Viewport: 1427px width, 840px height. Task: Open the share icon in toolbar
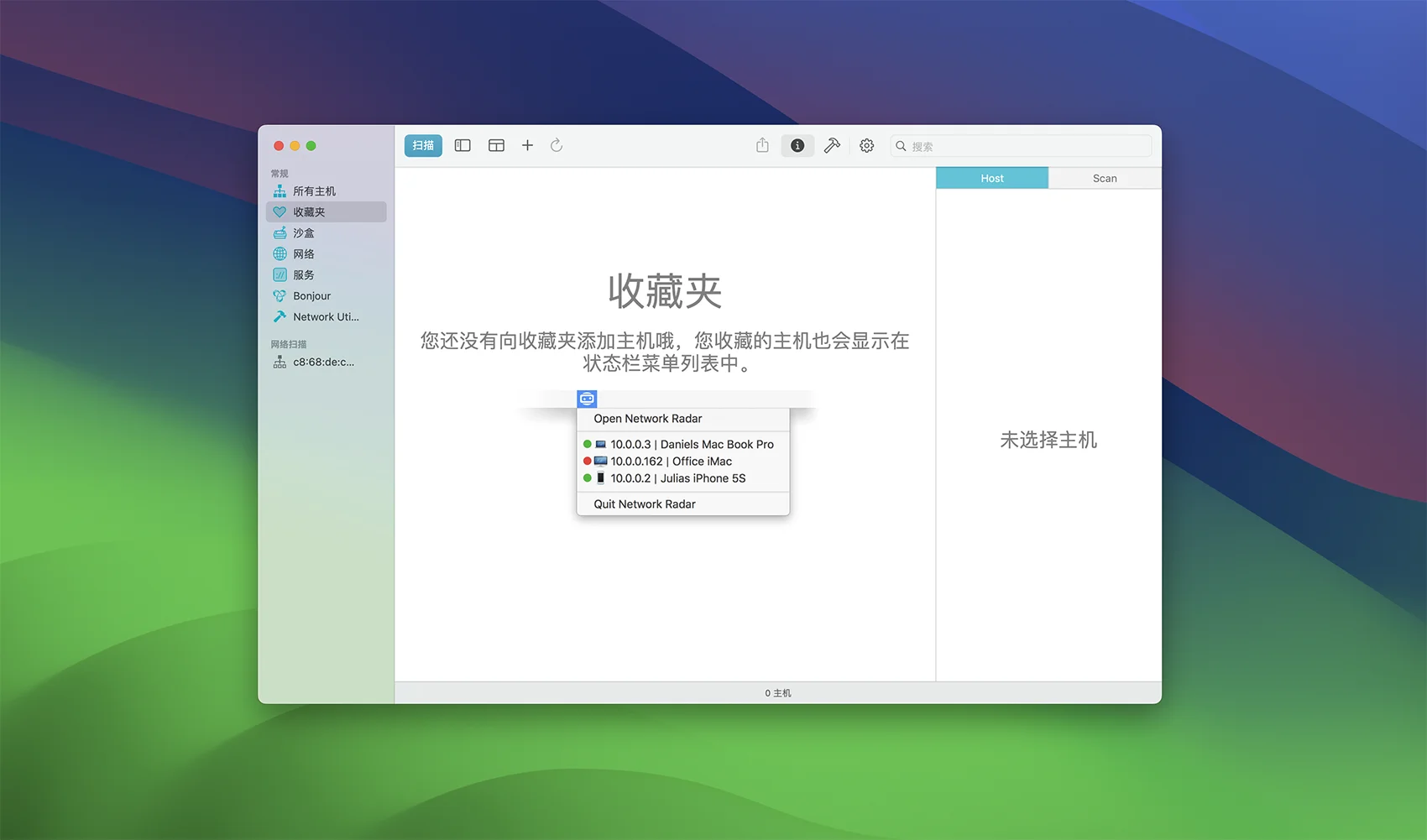762,145
